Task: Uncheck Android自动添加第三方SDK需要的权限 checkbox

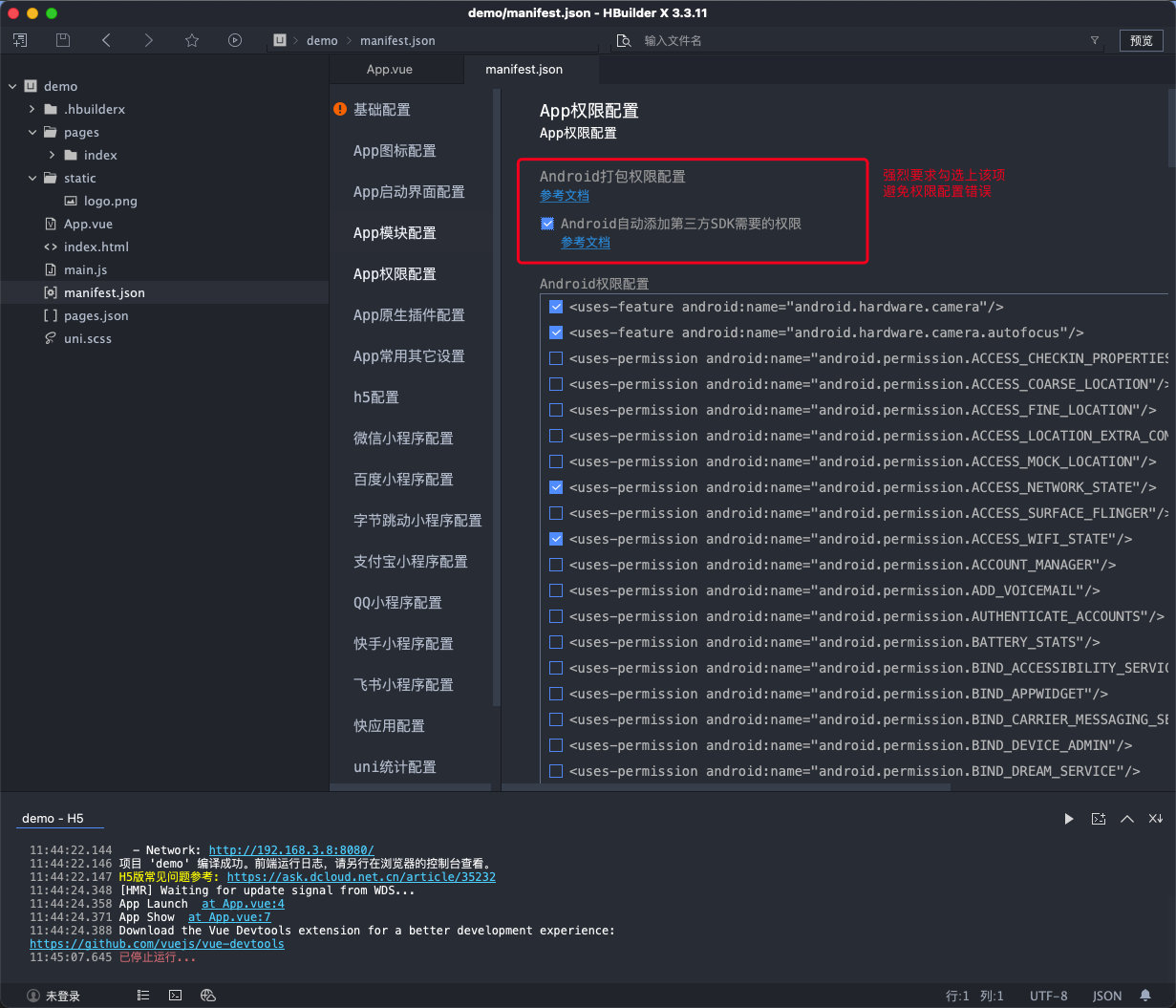Action: 547,224
